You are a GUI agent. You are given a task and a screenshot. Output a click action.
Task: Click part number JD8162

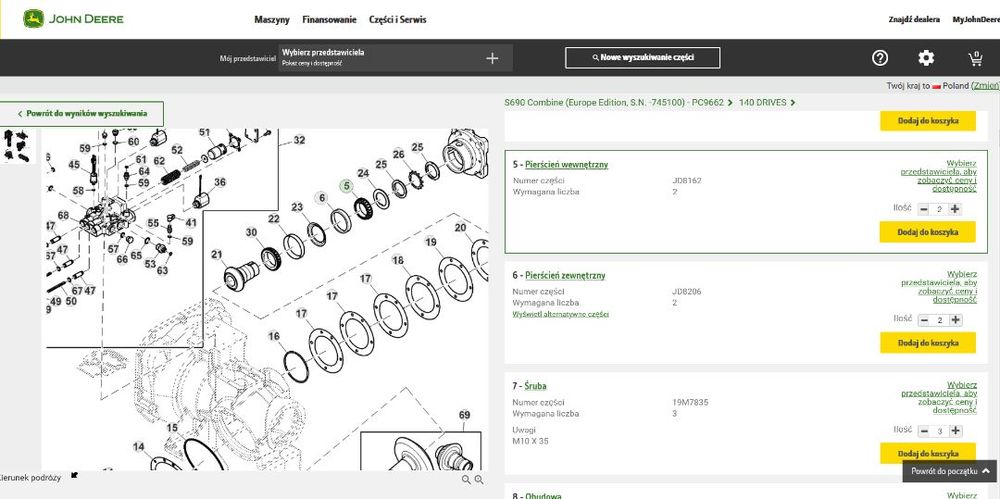686,181
